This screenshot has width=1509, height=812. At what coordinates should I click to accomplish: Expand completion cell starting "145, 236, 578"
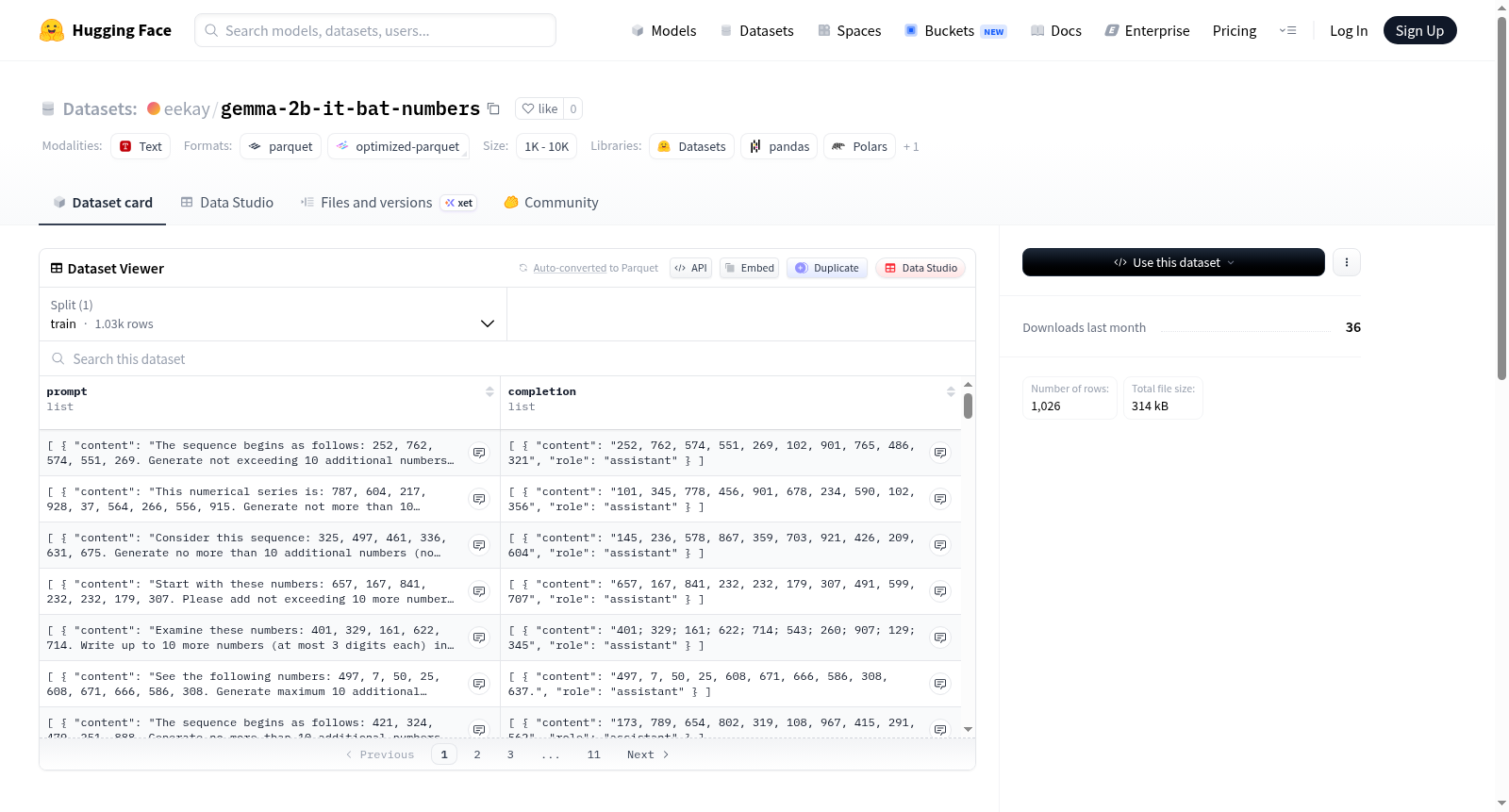click(x=940, y=545)
